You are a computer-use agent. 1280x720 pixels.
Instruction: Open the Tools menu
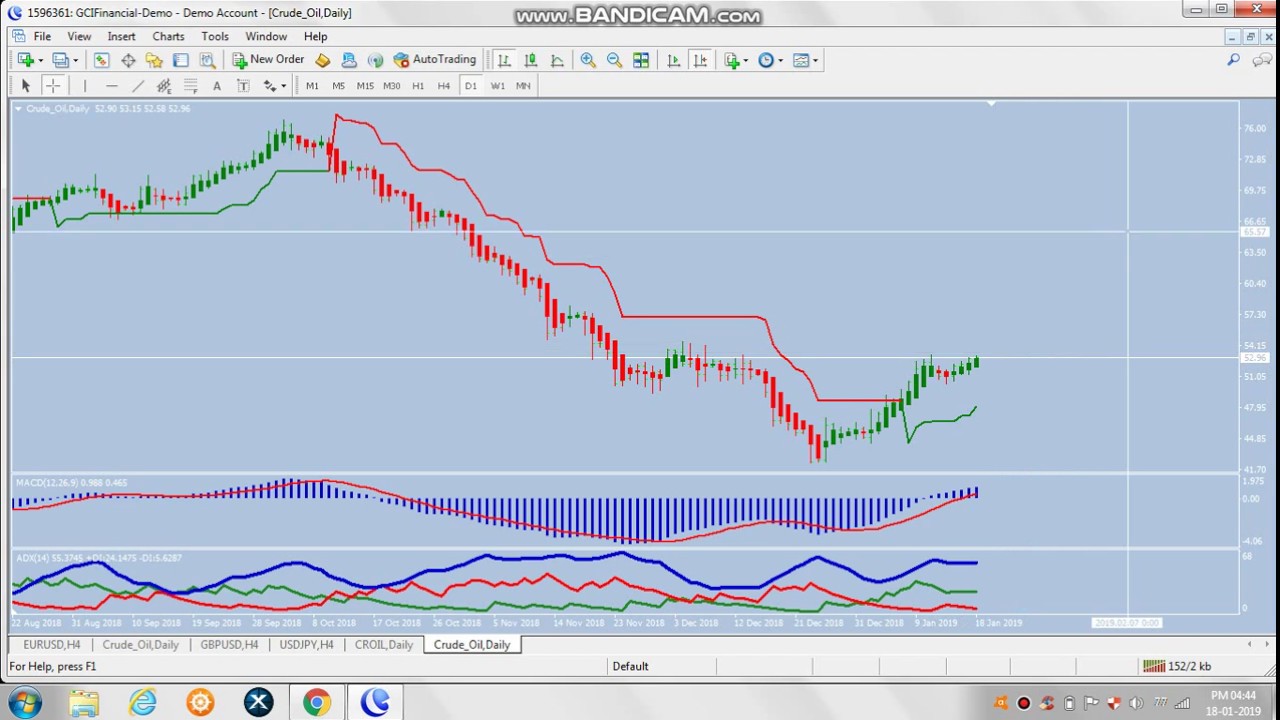pos(215,36)
